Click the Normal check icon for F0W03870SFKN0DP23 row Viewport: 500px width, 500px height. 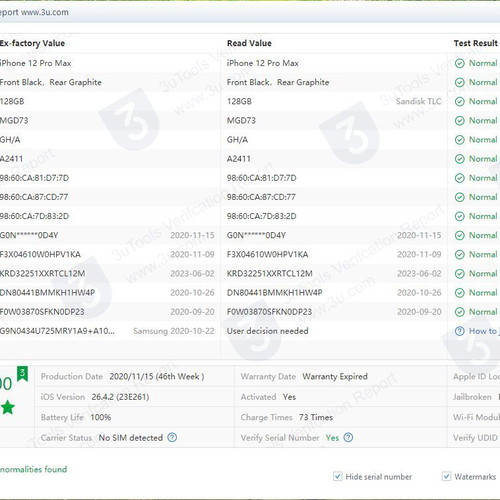pos(460,312)
